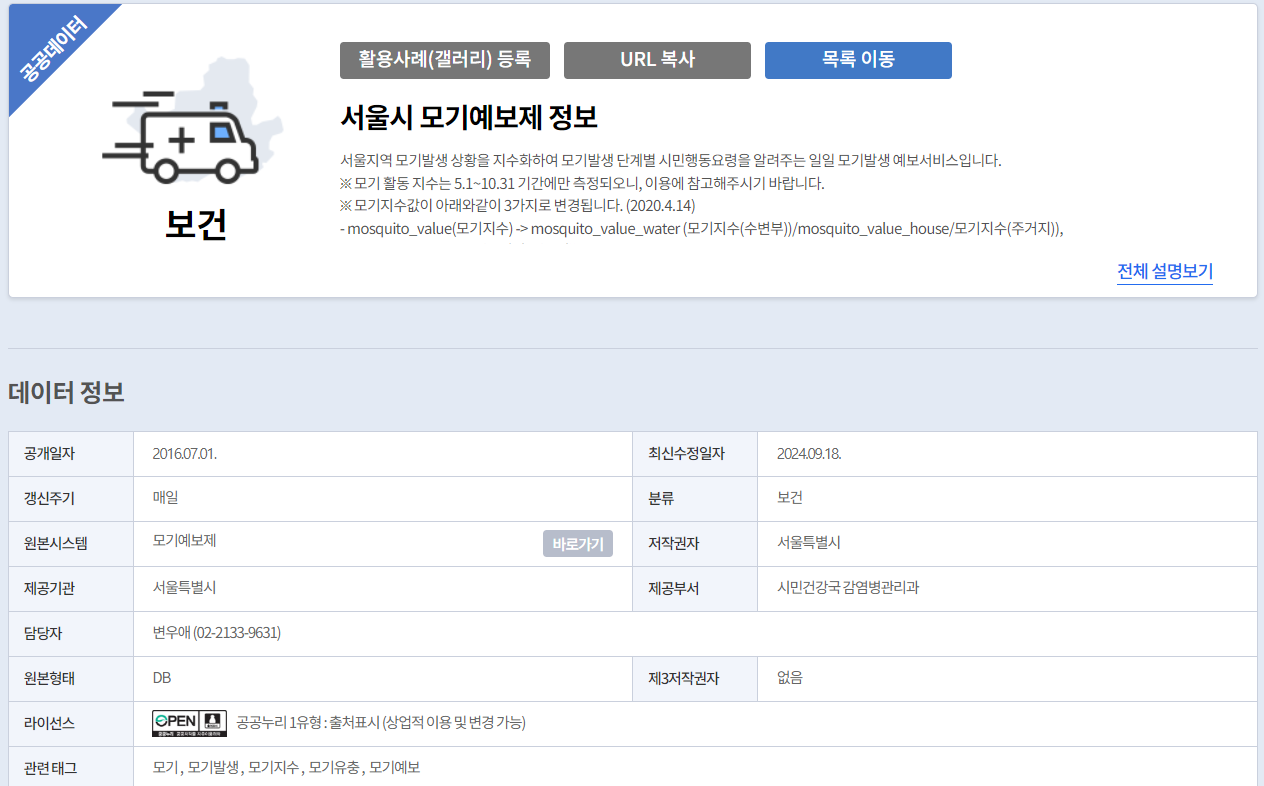1264x786 pixels.
Task: Click the 갱신주기 row label
Action: (50, 498)
